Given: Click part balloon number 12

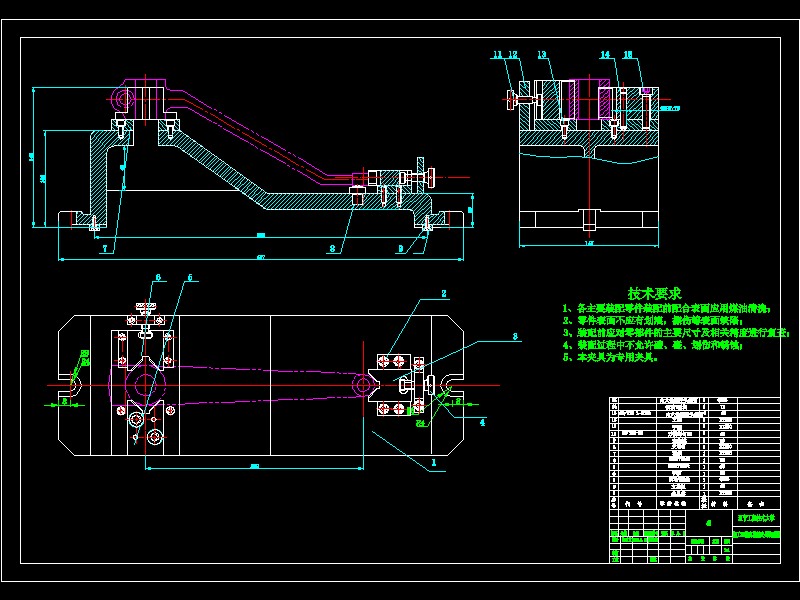Looking at the screenshot, I should point(513,55).
